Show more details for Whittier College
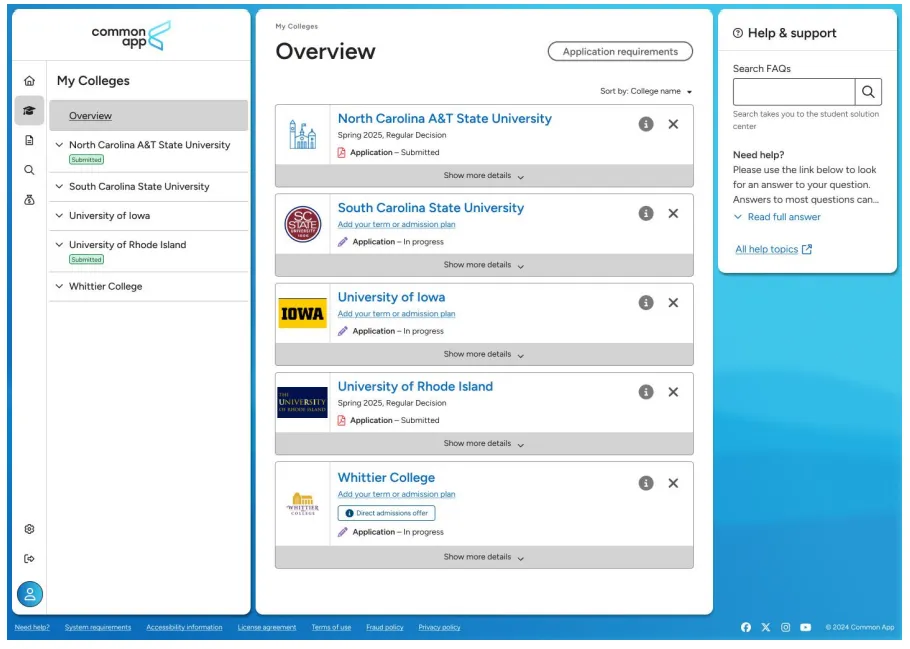Image resolution: width=910 pixels, height=649 pixels. [x=484, y=557]
